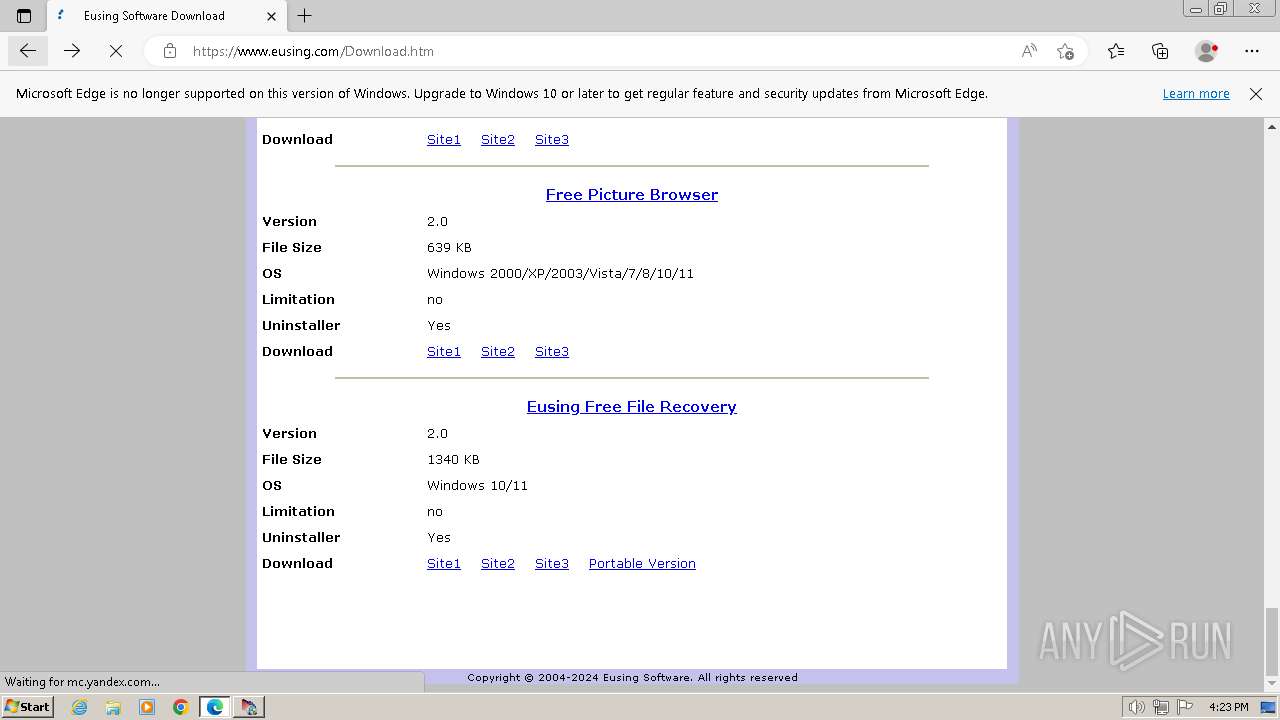This screenshot has width=1280, height=720.
Task: Open media player from taskbar
Action: [147, 707]
